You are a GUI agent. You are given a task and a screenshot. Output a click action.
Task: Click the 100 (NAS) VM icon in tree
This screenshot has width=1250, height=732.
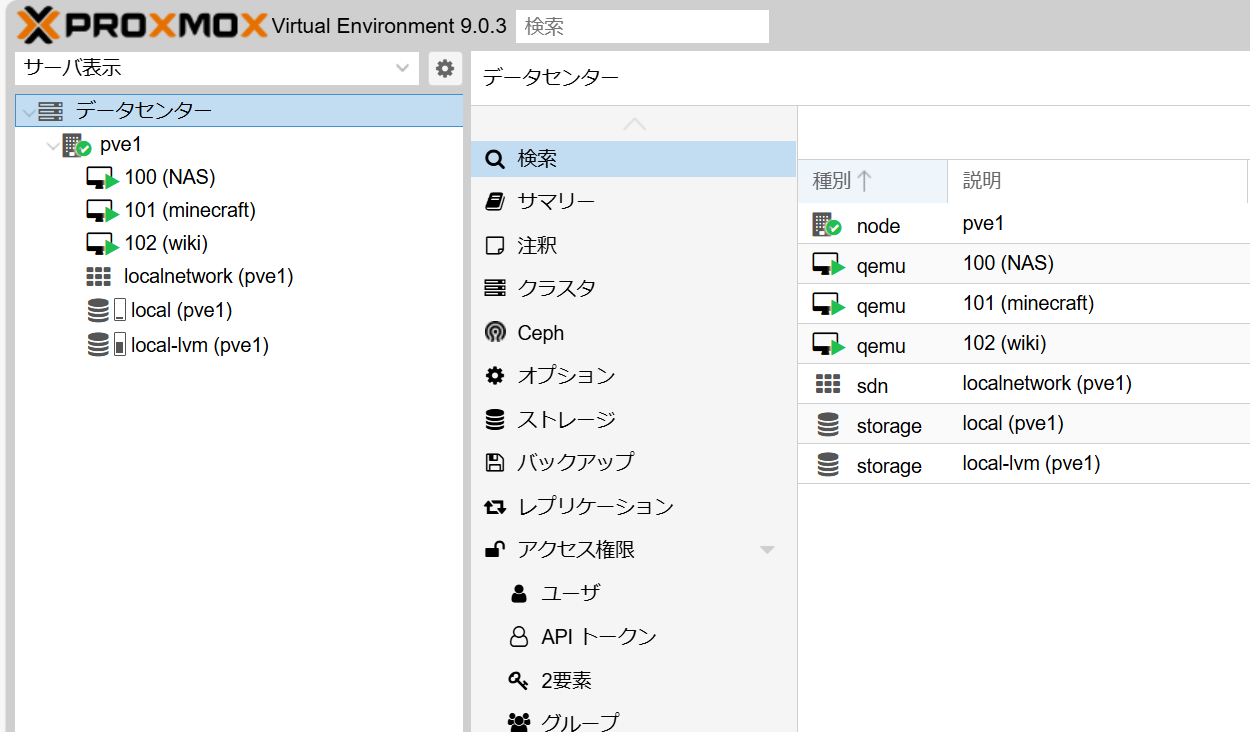(x=101, y=178)
